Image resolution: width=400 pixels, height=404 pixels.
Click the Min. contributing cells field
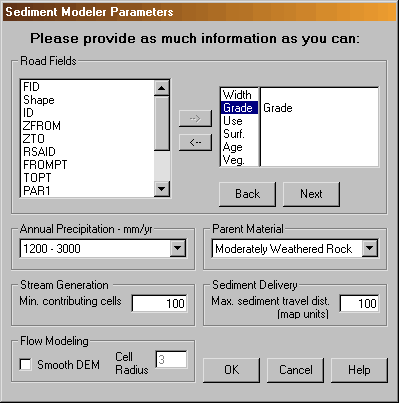click(159, 303)
